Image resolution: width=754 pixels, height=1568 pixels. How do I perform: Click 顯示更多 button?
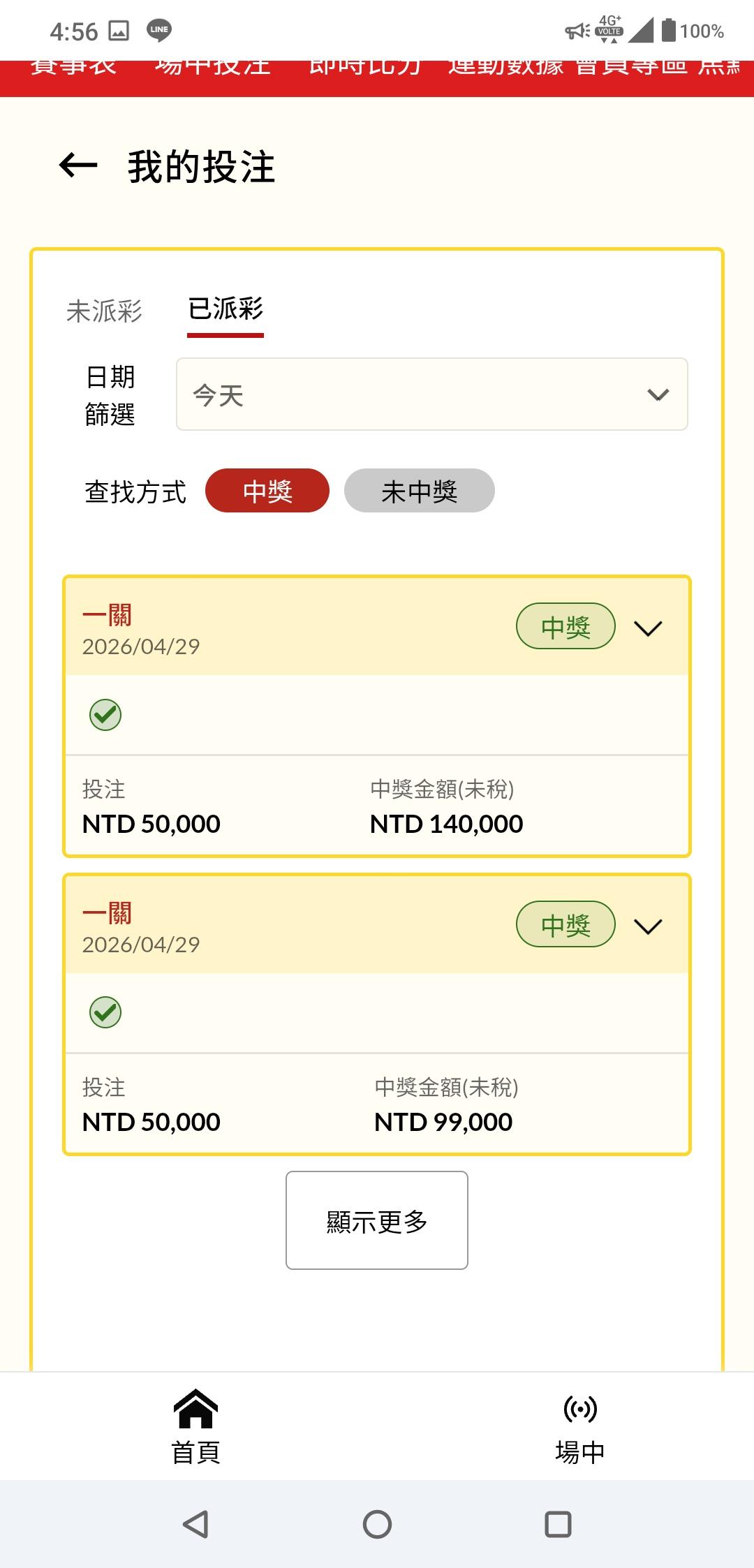[x=377, y=1220]
